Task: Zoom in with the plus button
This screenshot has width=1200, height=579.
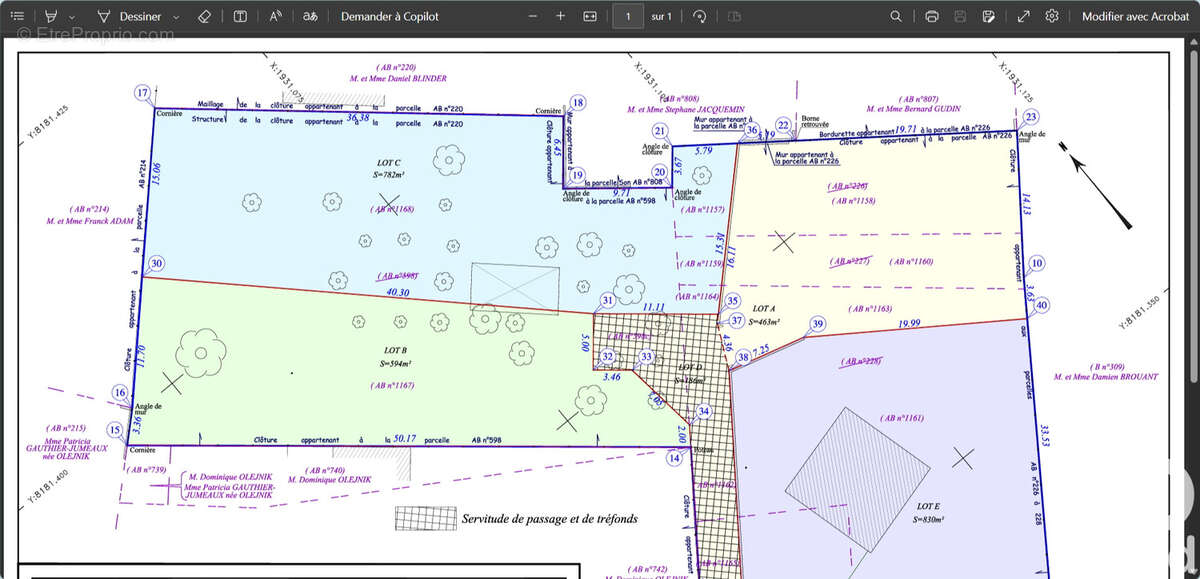Action: 561,17
